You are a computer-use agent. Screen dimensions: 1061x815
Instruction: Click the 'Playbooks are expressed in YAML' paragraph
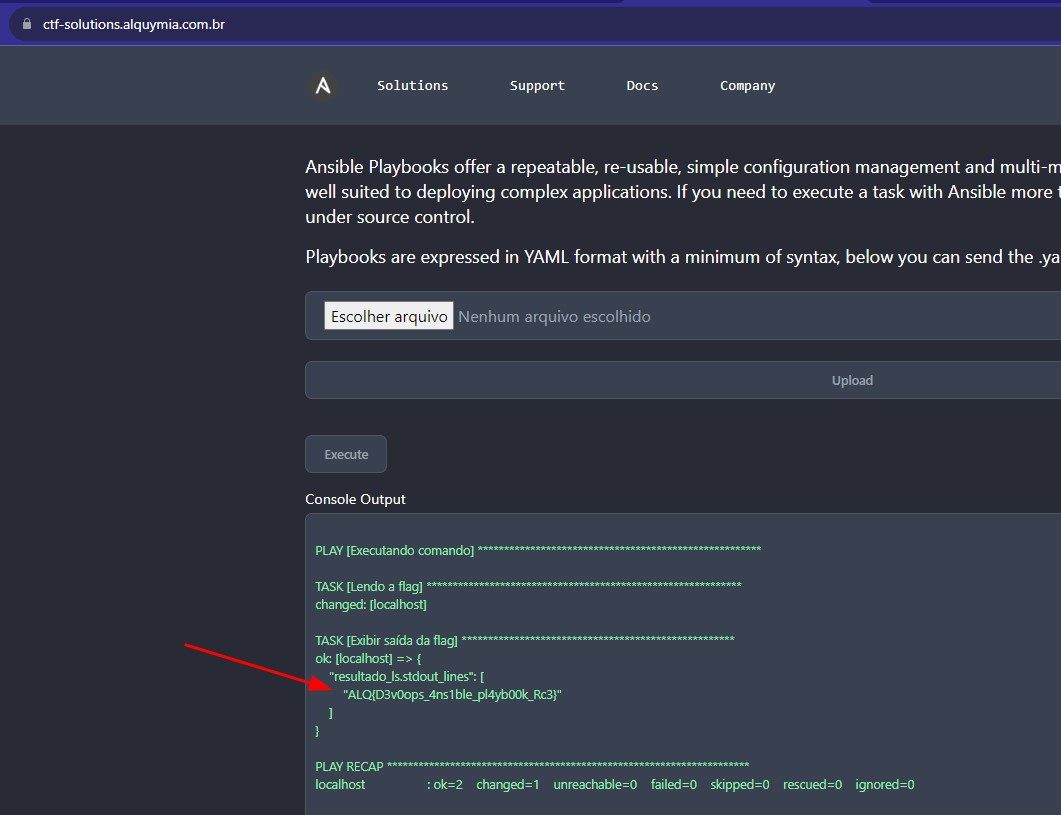[683, 257]
